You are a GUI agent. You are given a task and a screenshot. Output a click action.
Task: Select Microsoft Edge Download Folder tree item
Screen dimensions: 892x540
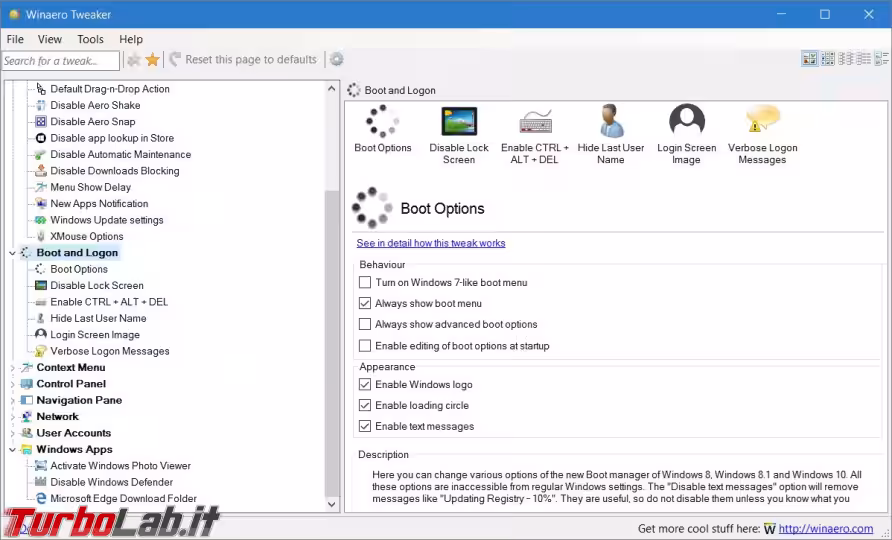point(123,499)
